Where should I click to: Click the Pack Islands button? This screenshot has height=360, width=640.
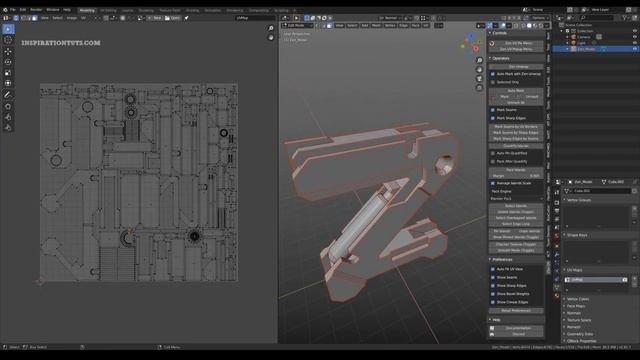(516, 170)
